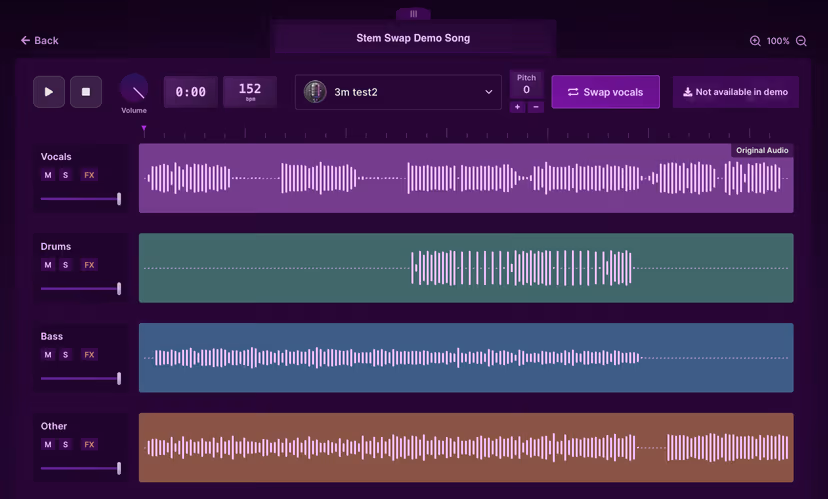Click the microphone avatar of 3m test2
This screenshot has height=499, width=828.
[x=315, y=92]
